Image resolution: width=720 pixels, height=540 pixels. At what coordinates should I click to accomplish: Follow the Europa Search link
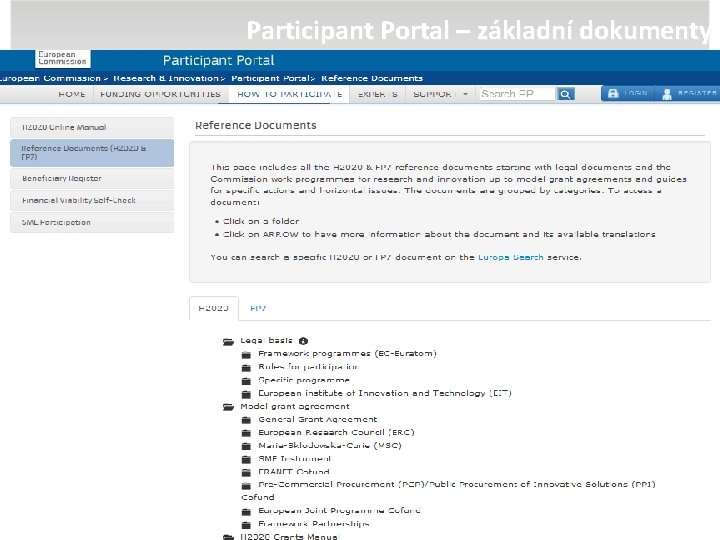coord(511,257)
